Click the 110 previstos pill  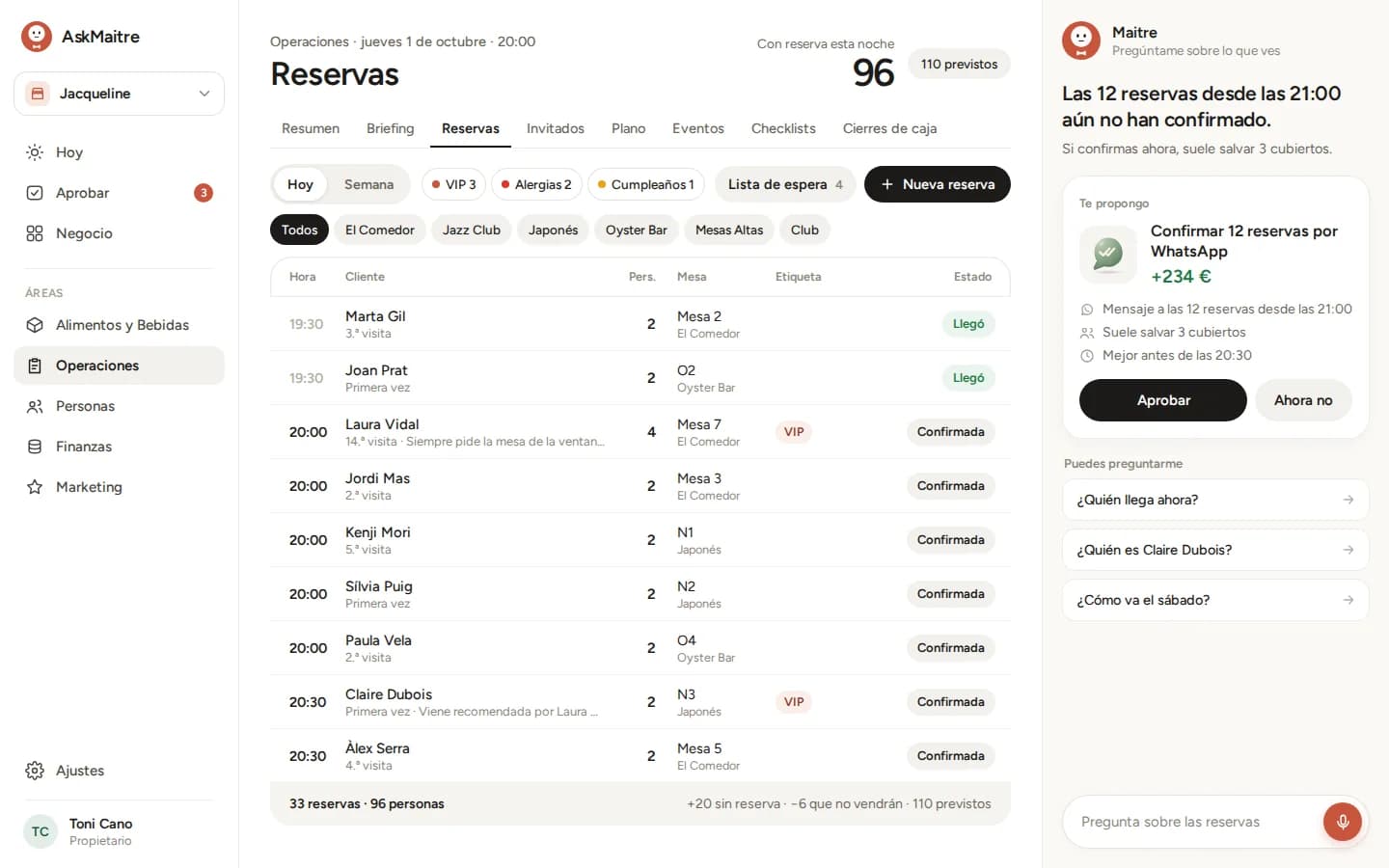(x=959, y=64)
